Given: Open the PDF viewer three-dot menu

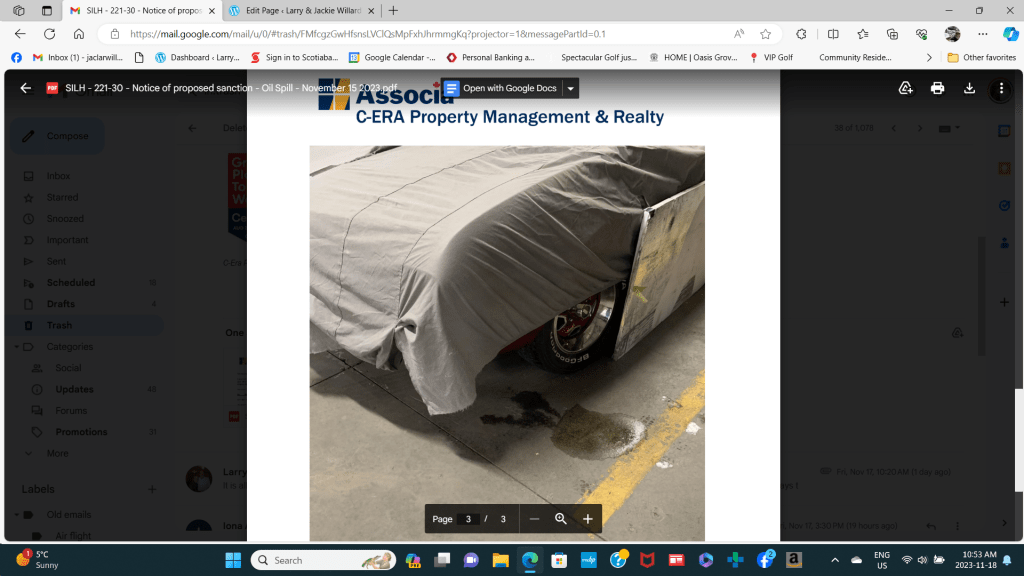Looking at the screenshot, I should pyautogui.click(x=1001, y=88).
